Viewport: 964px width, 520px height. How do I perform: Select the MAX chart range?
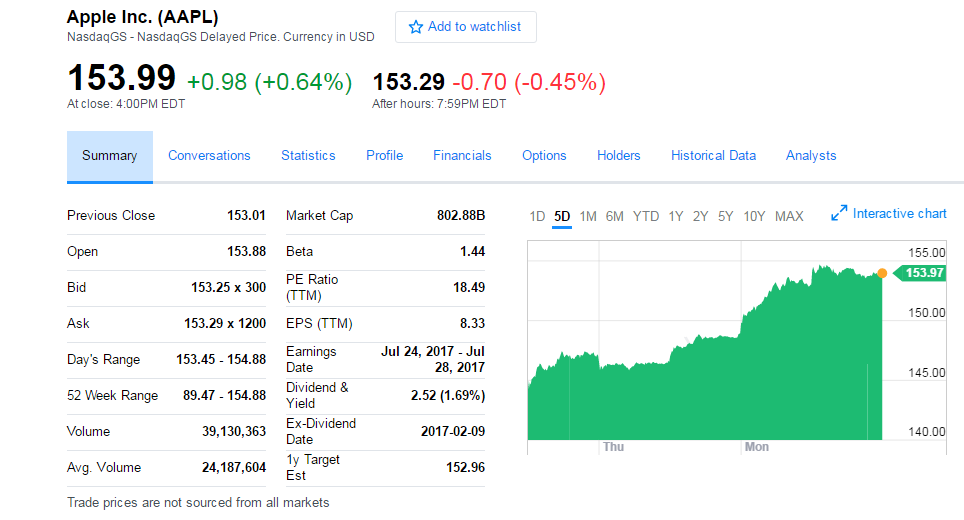coord(789,216)
